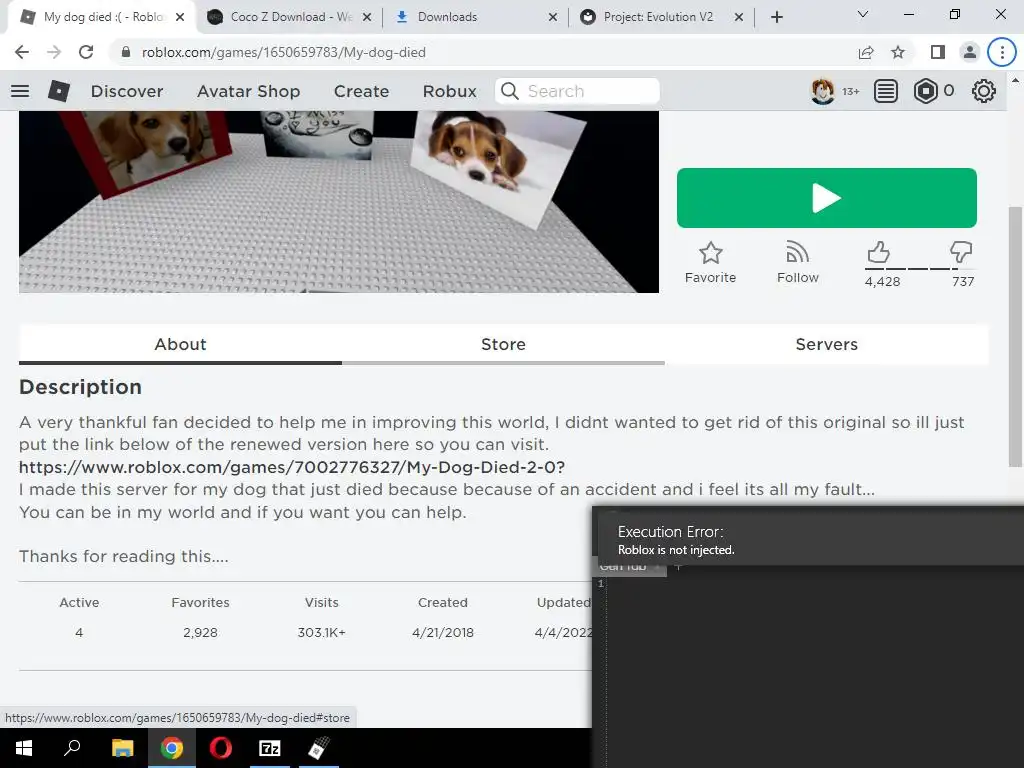Image resolution: width=1024 pixels, height=768 pixels.
Task: Expand the Chrome tab search chevron
Action: point(863,14)
